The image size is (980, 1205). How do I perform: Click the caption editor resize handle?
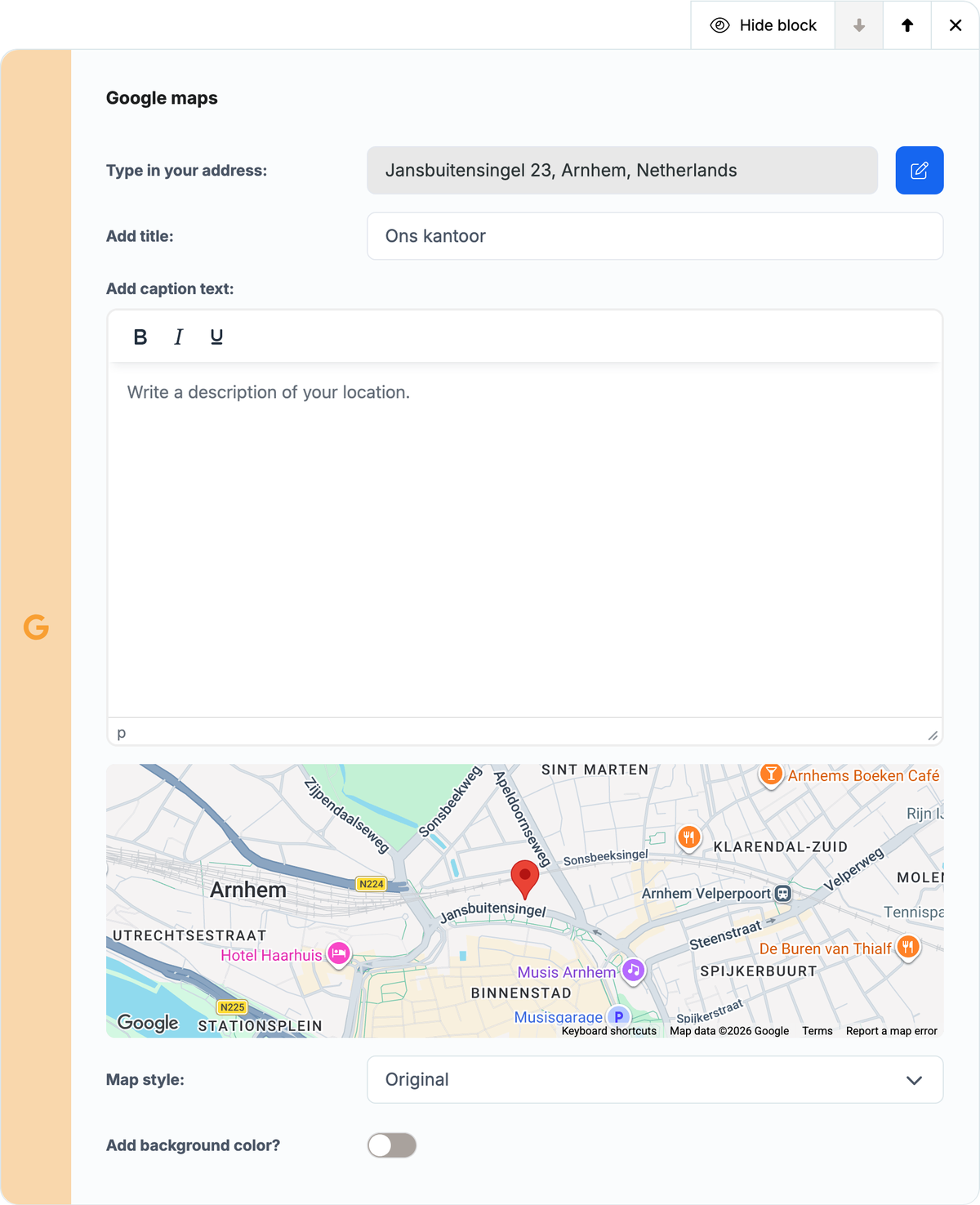(x=933, y=735)
